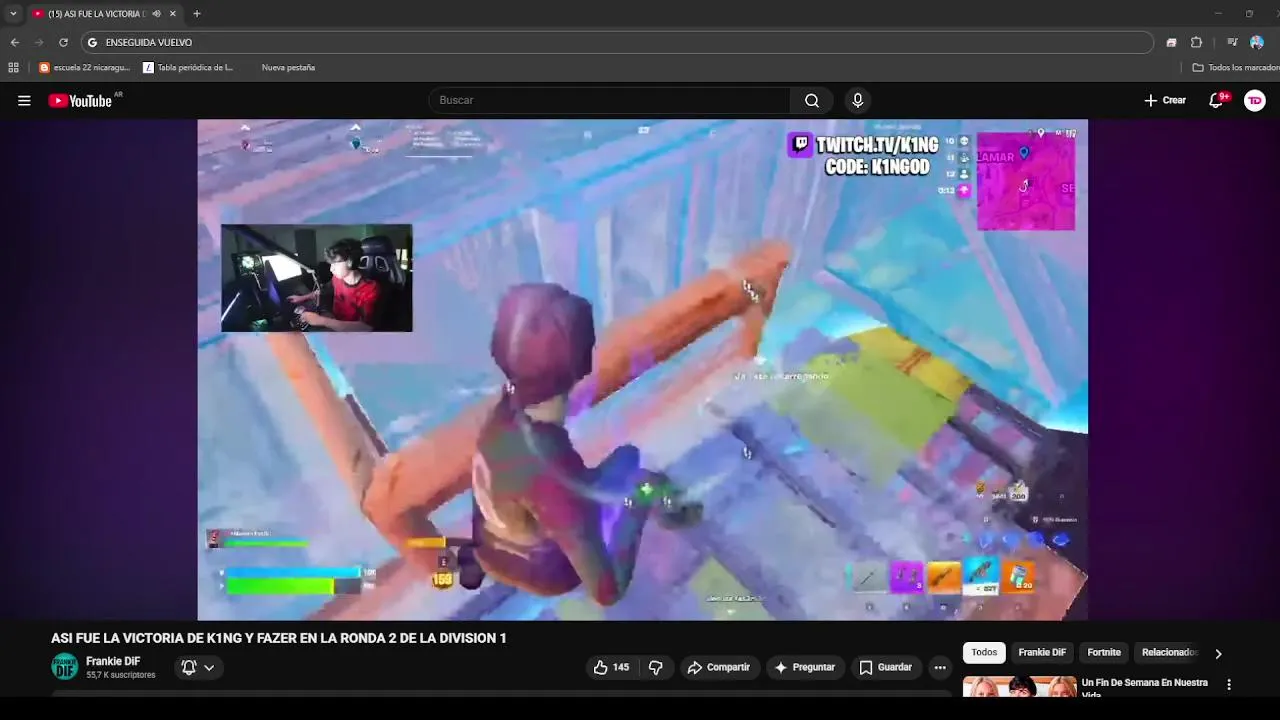Show more filter chips with the right chevron

tap(1218, 654)
